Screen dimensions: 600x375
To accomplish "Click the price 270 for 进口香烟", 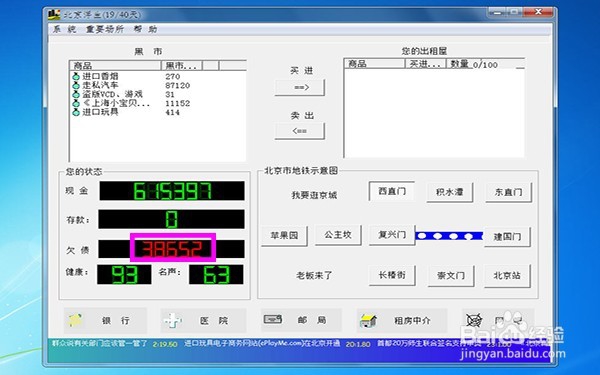I will point(173,77).
